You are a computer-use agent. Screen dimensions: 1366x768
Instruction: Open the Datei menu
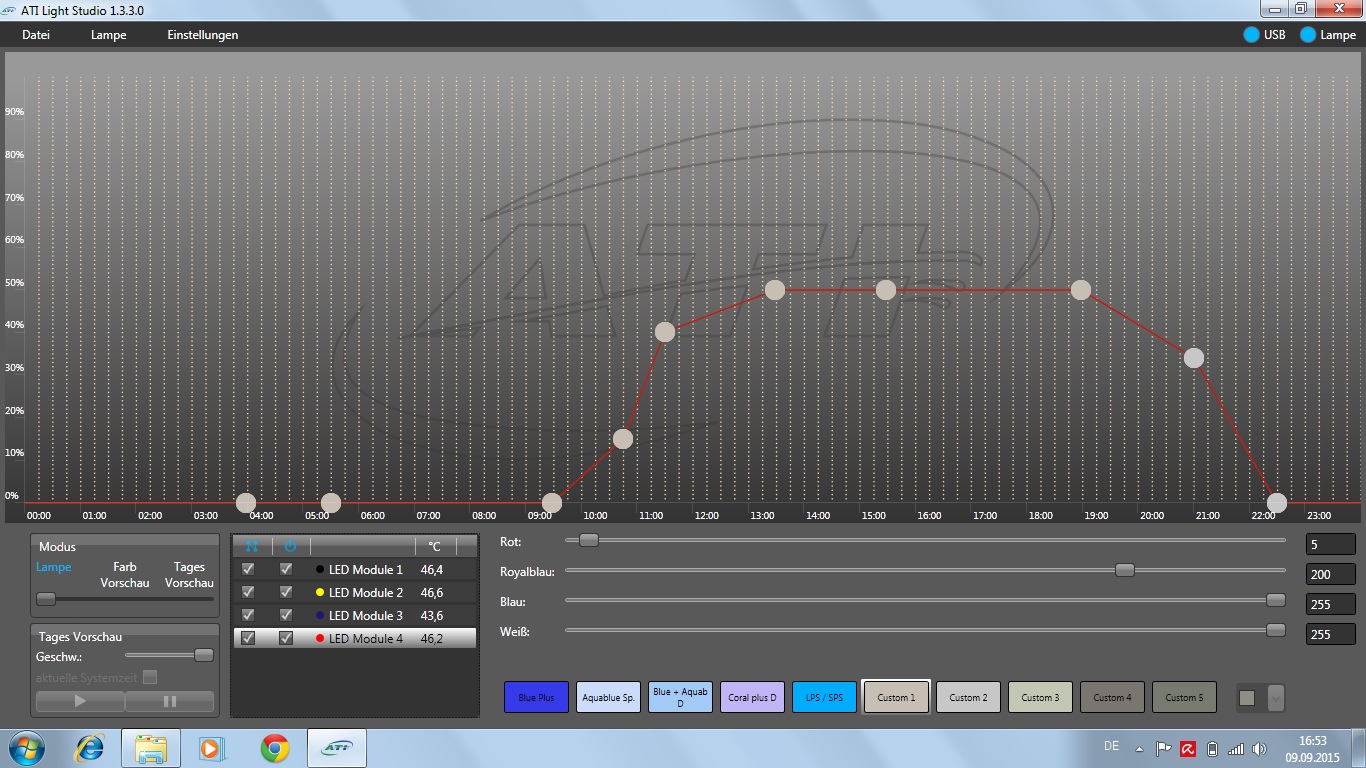[x=36, y=35]
